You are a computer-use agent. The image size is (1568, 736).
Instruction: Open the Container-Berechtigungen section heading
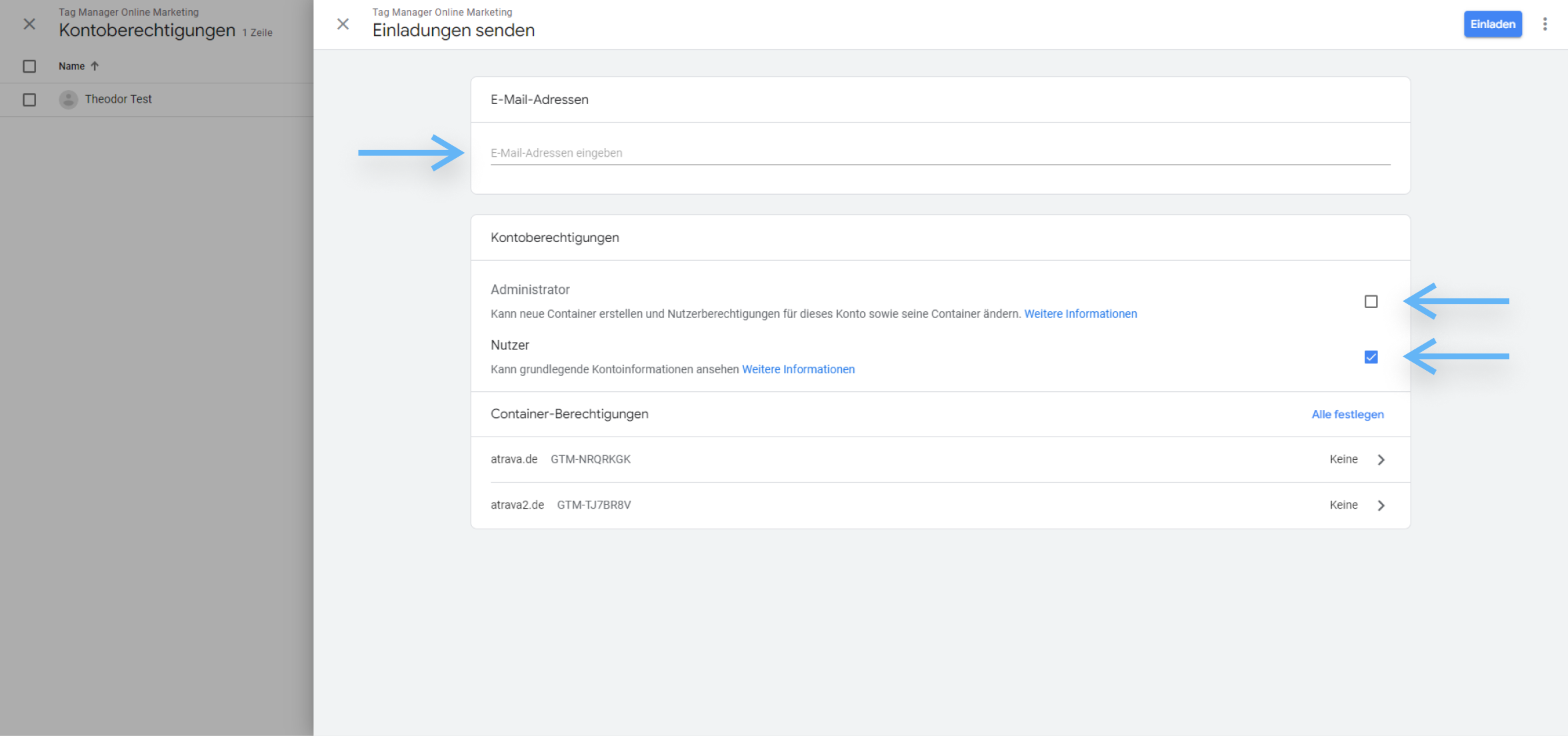coord(569,414)
